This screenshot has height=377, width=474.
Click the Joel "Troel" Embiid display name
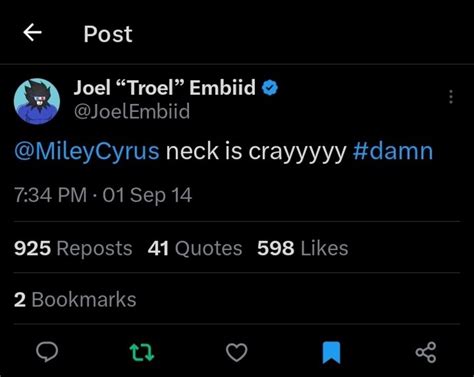[x=165, y=88]
